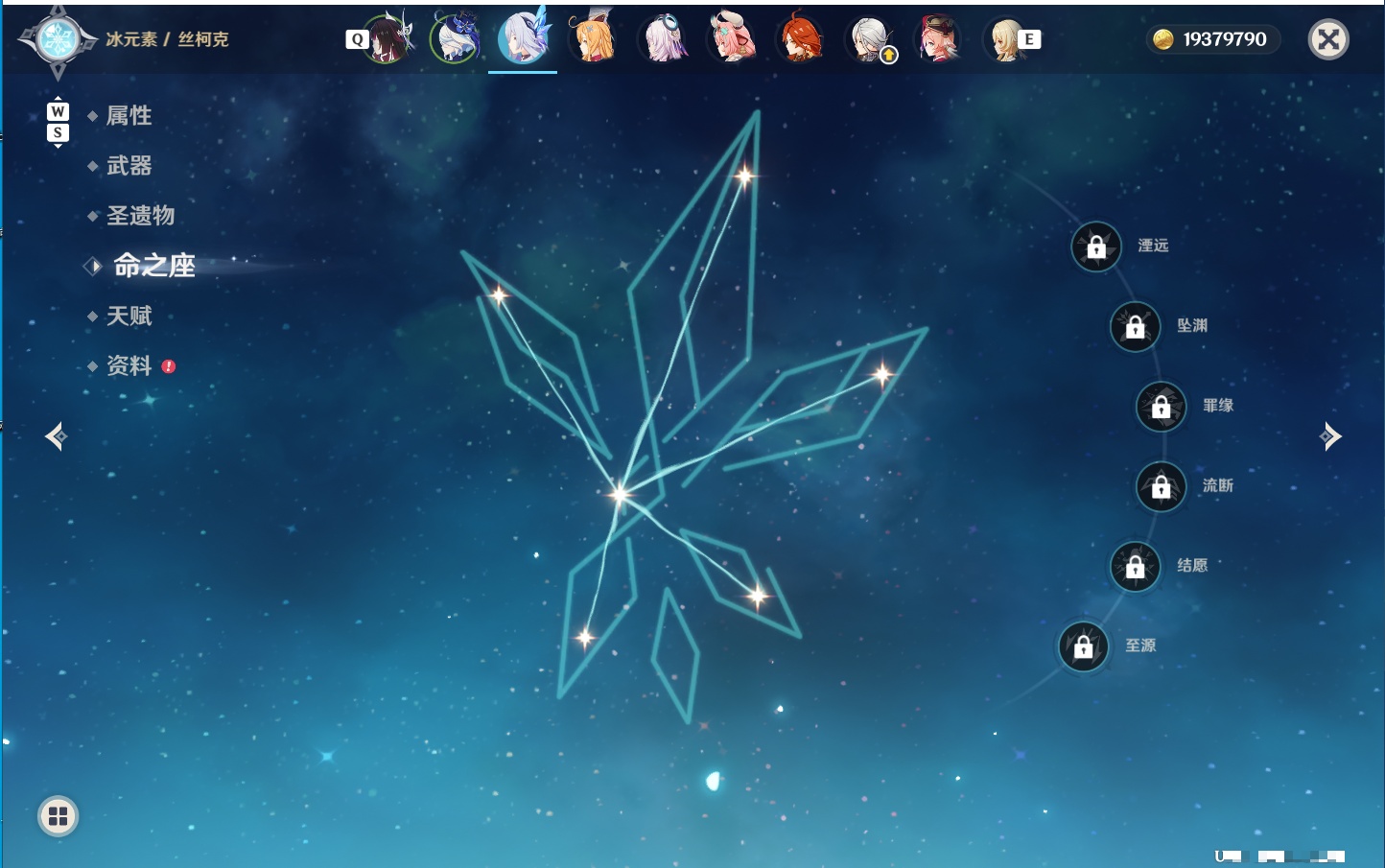The height and width of the screenshot is (868, 1385).
Task: Open the 武器 weapon tab
Action: [129, 166]
